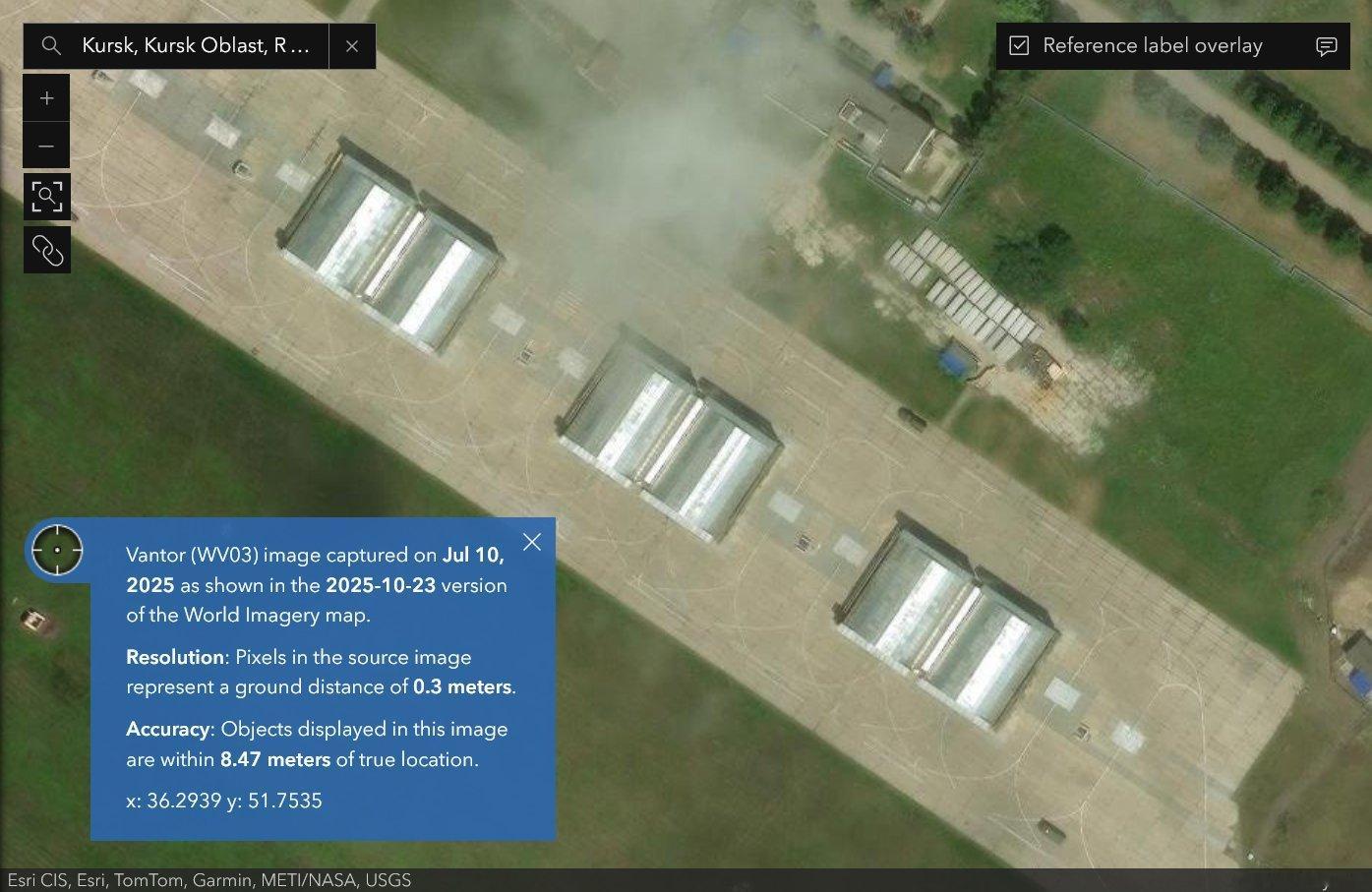Toggle the Reference label overlay checkbox
This screenshot has width=1372, height=892.
[1019, 46]
